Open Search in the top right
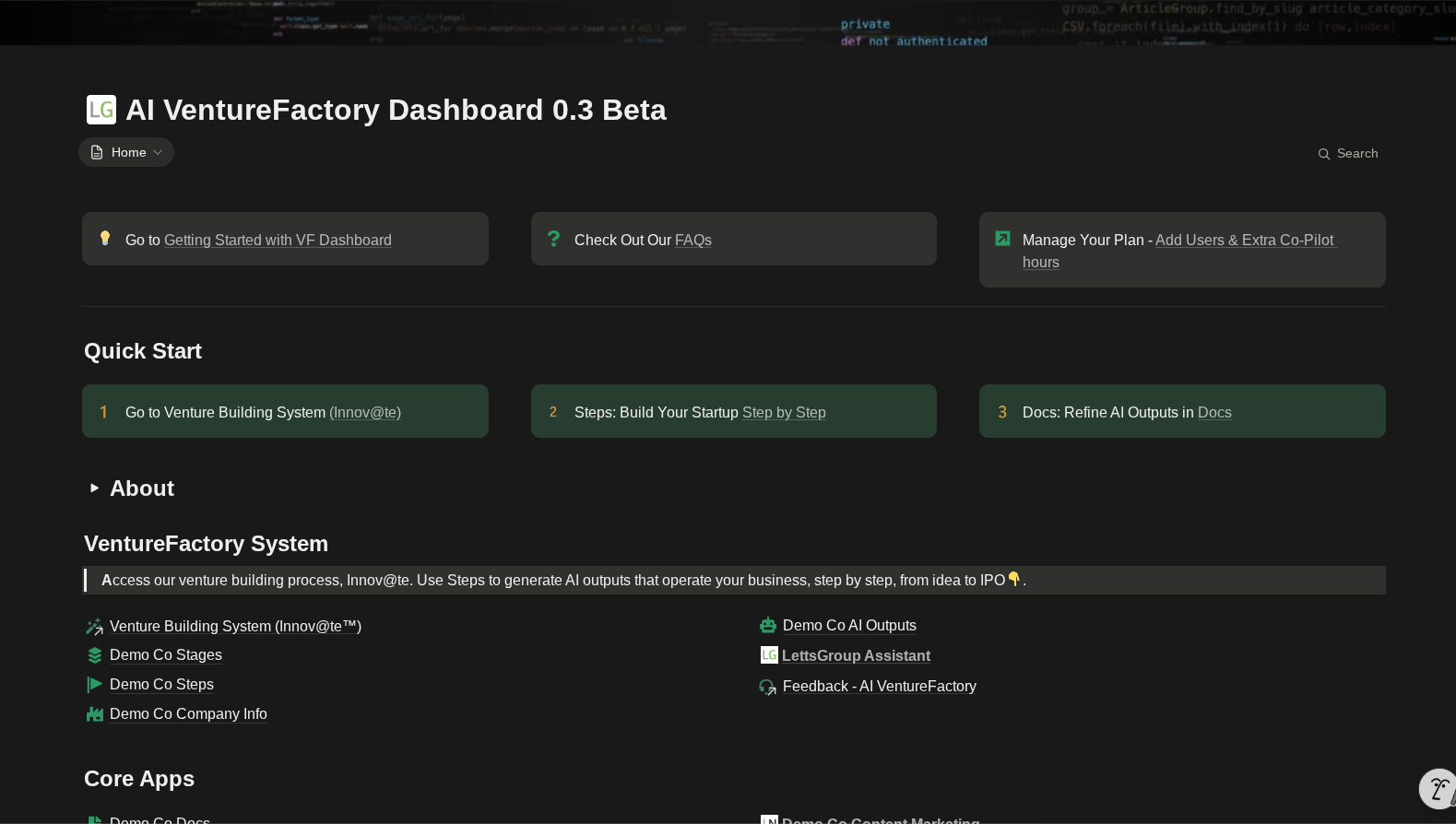 [1348, 154]
